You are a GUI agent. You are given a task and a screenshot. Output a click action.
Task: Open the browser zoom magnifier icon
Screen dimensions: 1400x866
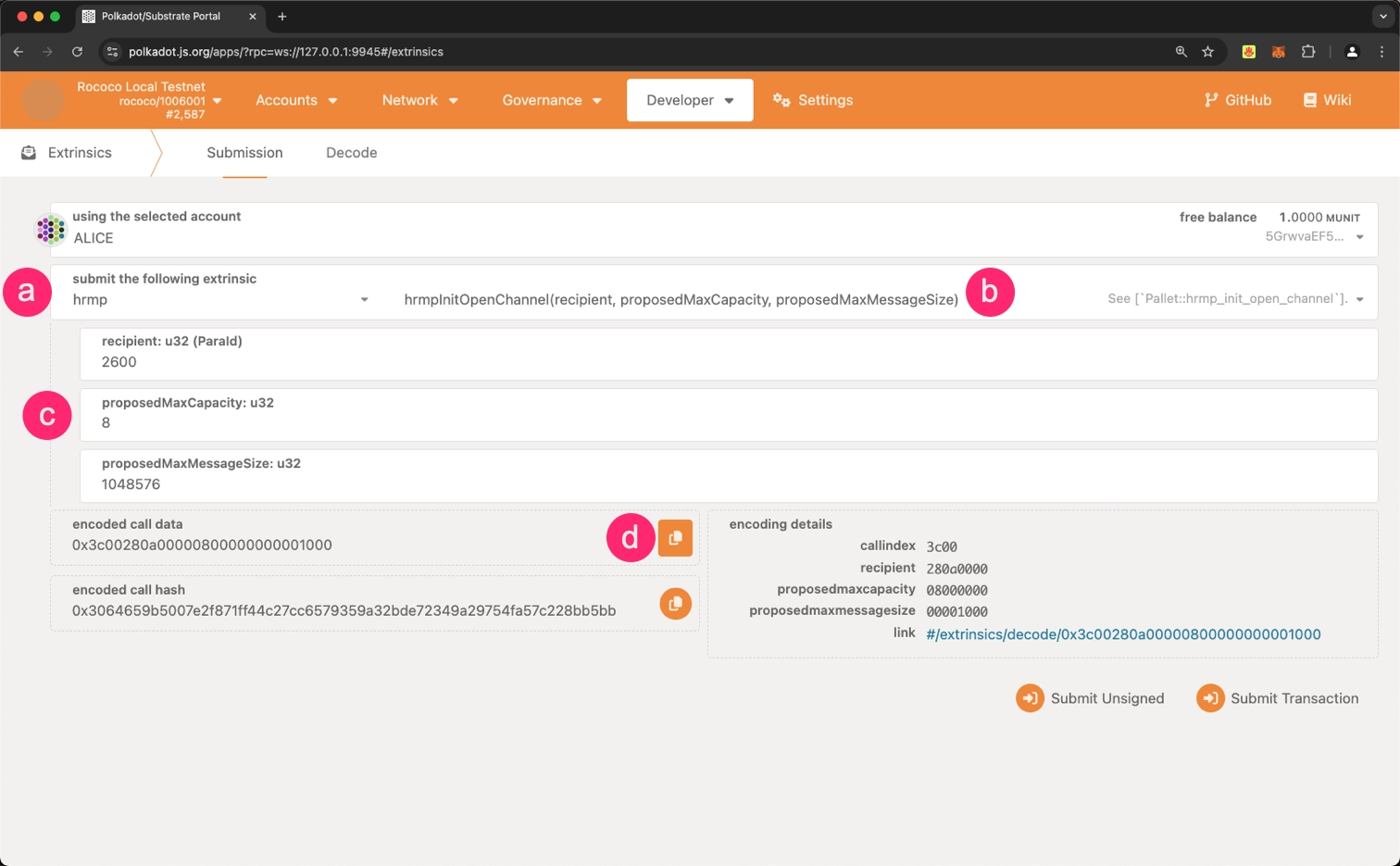1181,52
